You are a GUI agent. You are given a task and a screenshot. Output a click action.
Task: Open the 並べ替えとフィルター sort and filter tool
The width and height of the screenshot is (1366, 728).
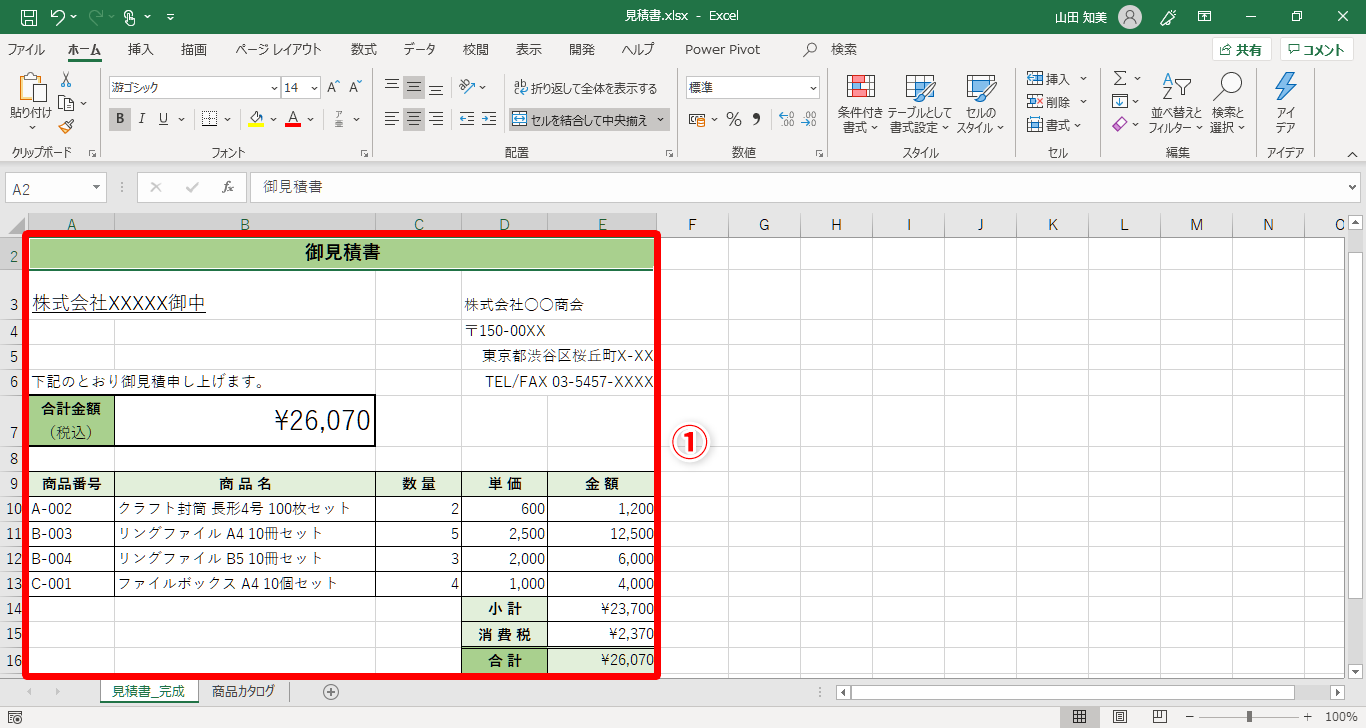tap(1177, 104)
